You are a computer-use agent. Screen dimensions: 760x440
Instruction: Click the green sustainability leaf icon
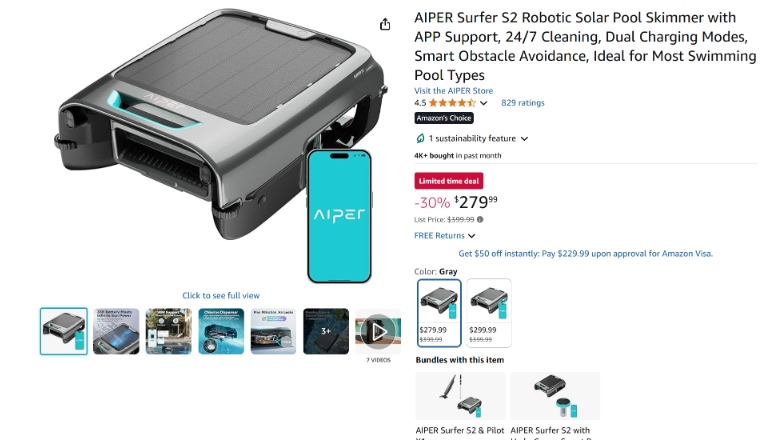[x=420, y=139]
